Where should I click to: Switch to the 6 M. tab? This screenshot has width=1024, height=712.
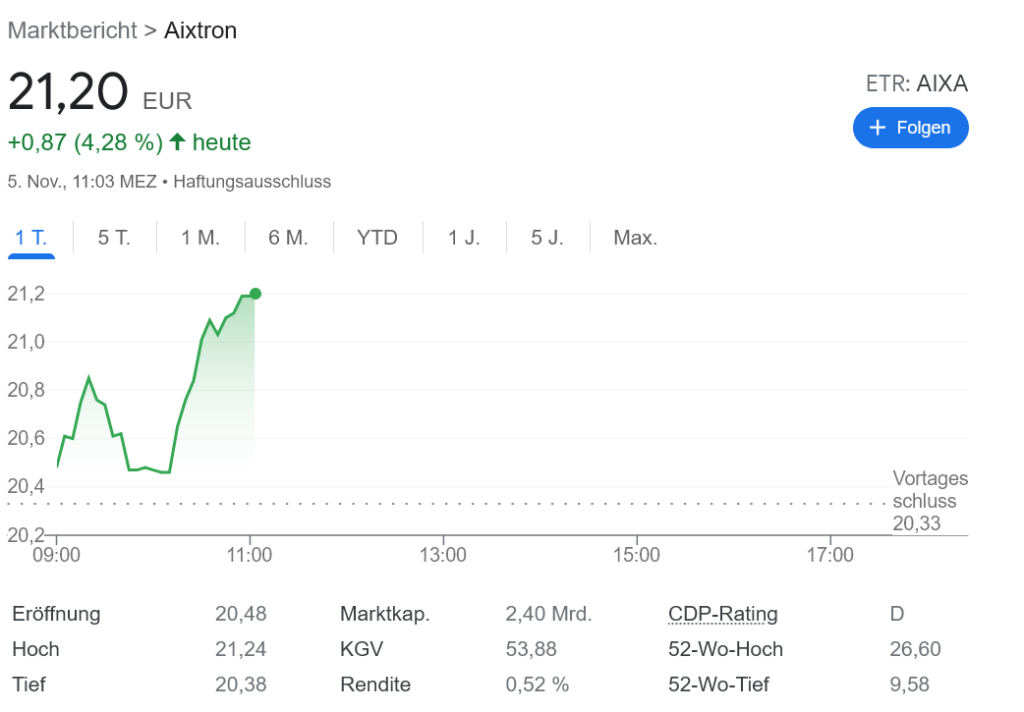click(x=288, y=238)
